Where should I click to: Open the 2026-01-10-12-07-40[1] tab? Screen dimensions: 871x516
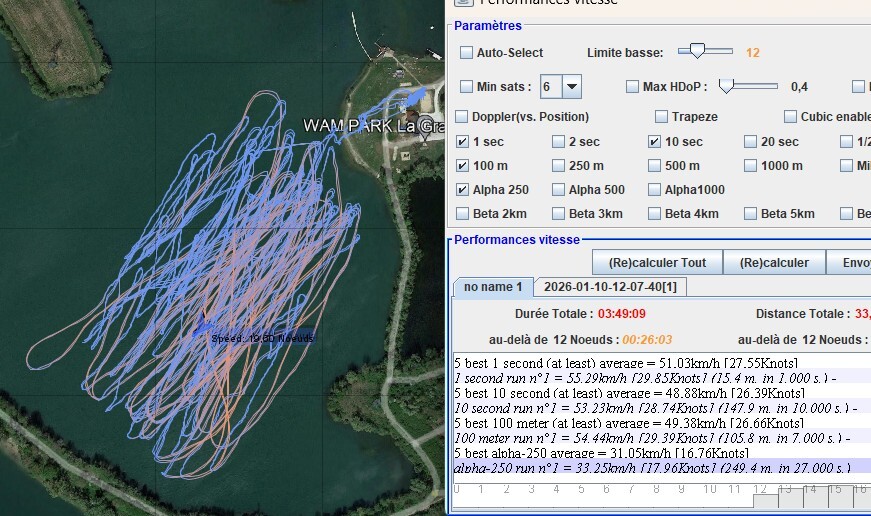(x=609, y=287)
